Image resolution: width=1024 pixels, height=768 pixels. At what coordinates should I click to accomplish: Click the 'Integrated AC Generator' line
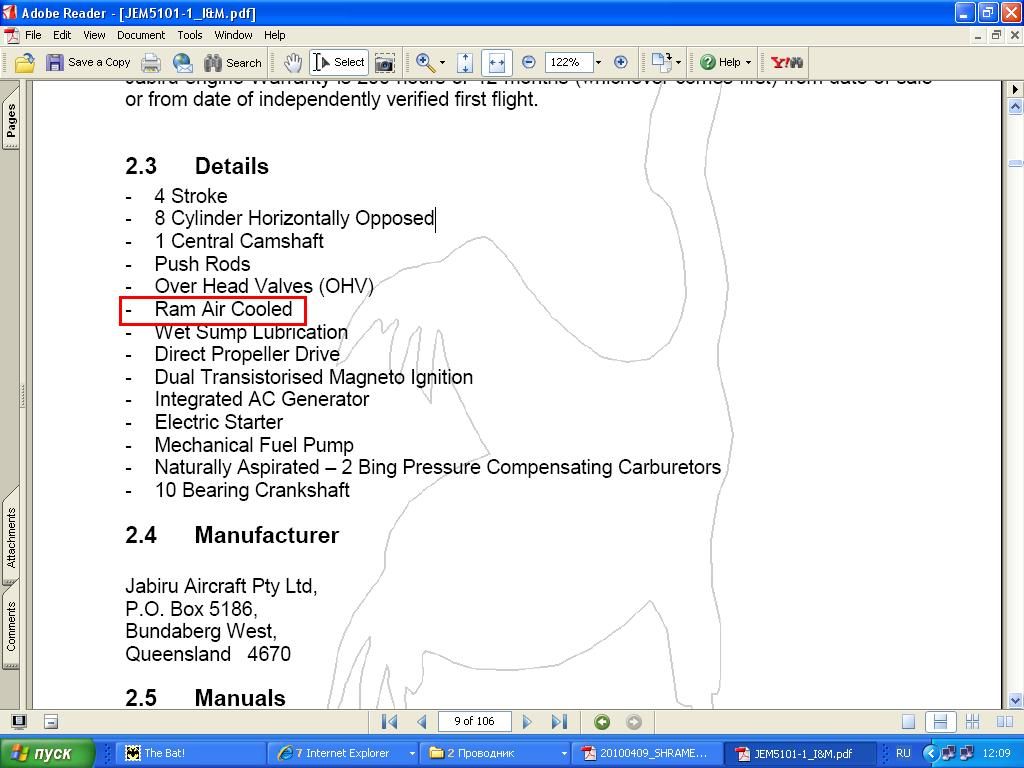coord(262,399)
